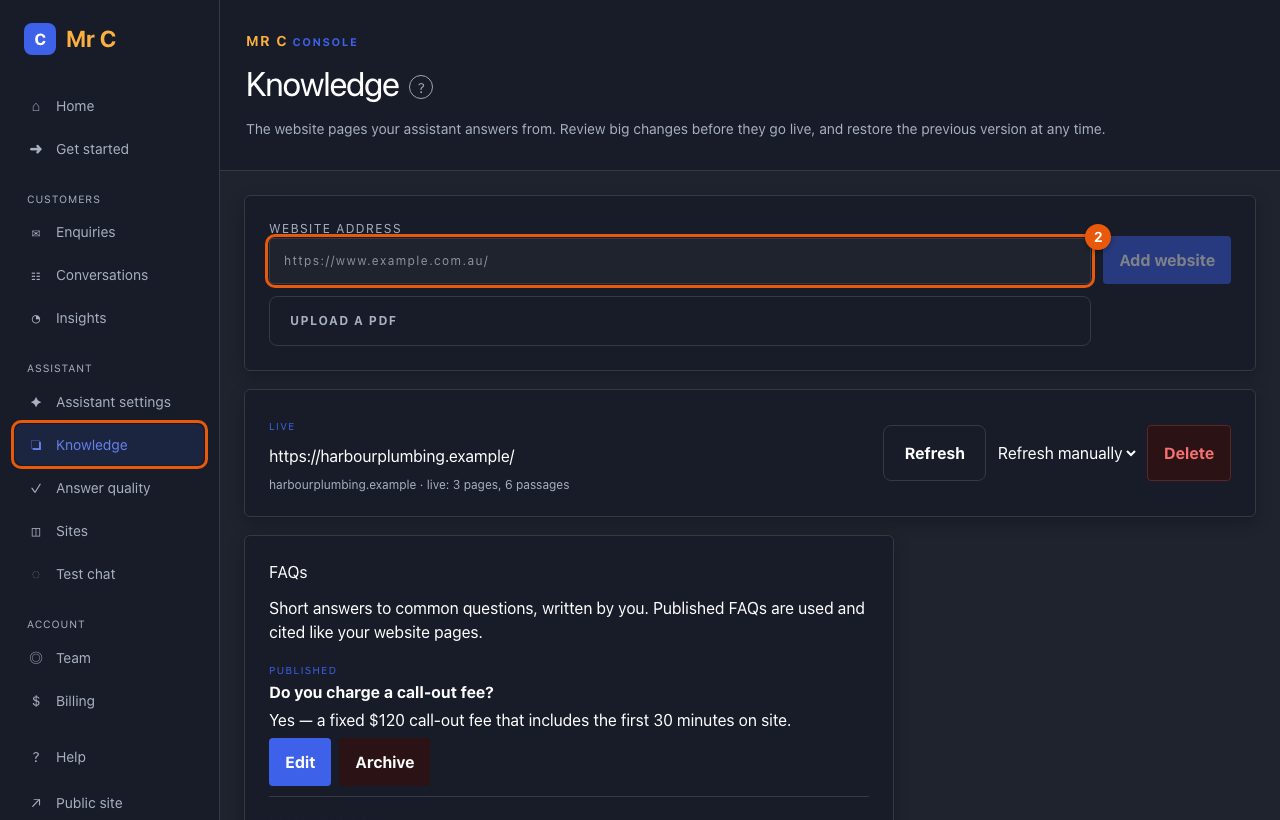
Task: Click Upload a PDF button
Action: point(680,321)
